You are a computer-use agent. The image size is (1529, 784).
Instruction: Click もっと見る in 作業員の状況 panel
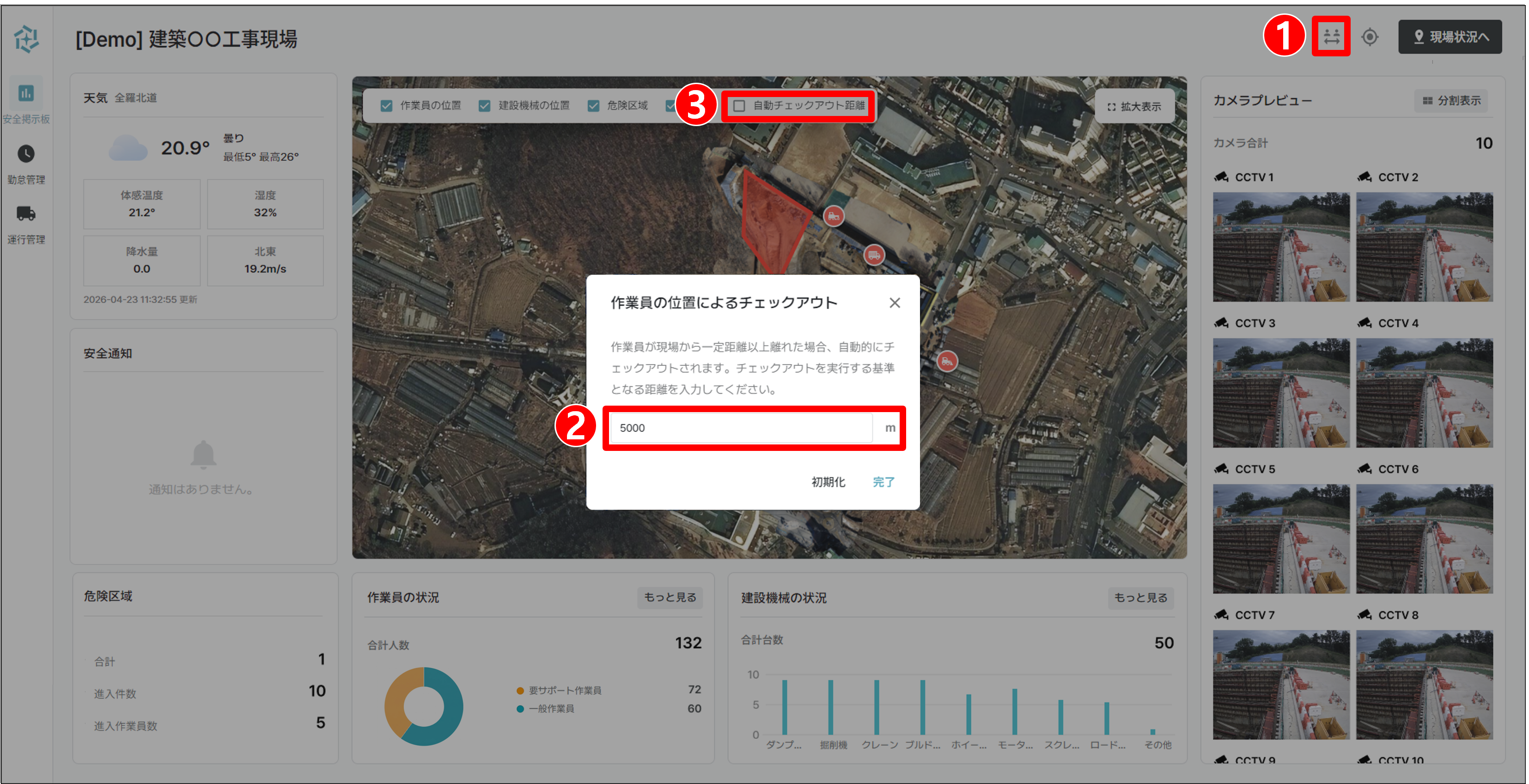(x=670, y=598)
